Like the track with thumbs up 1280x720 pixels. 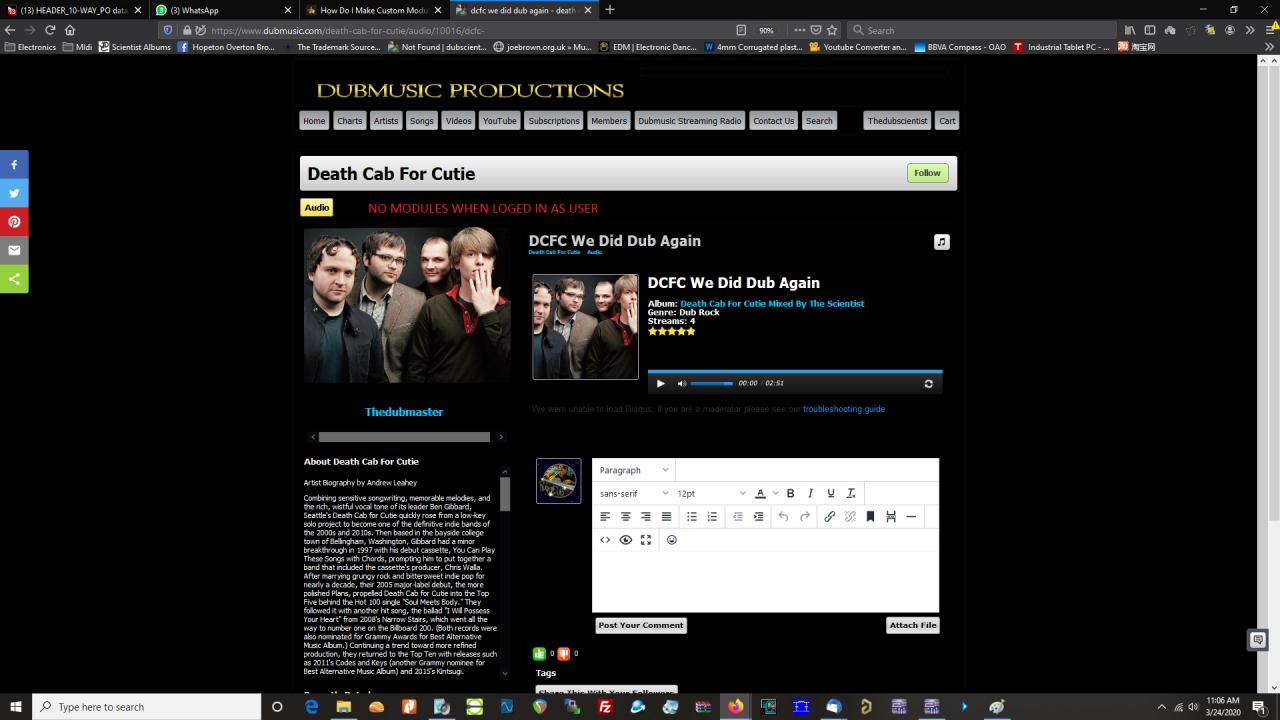pos(540,654)
